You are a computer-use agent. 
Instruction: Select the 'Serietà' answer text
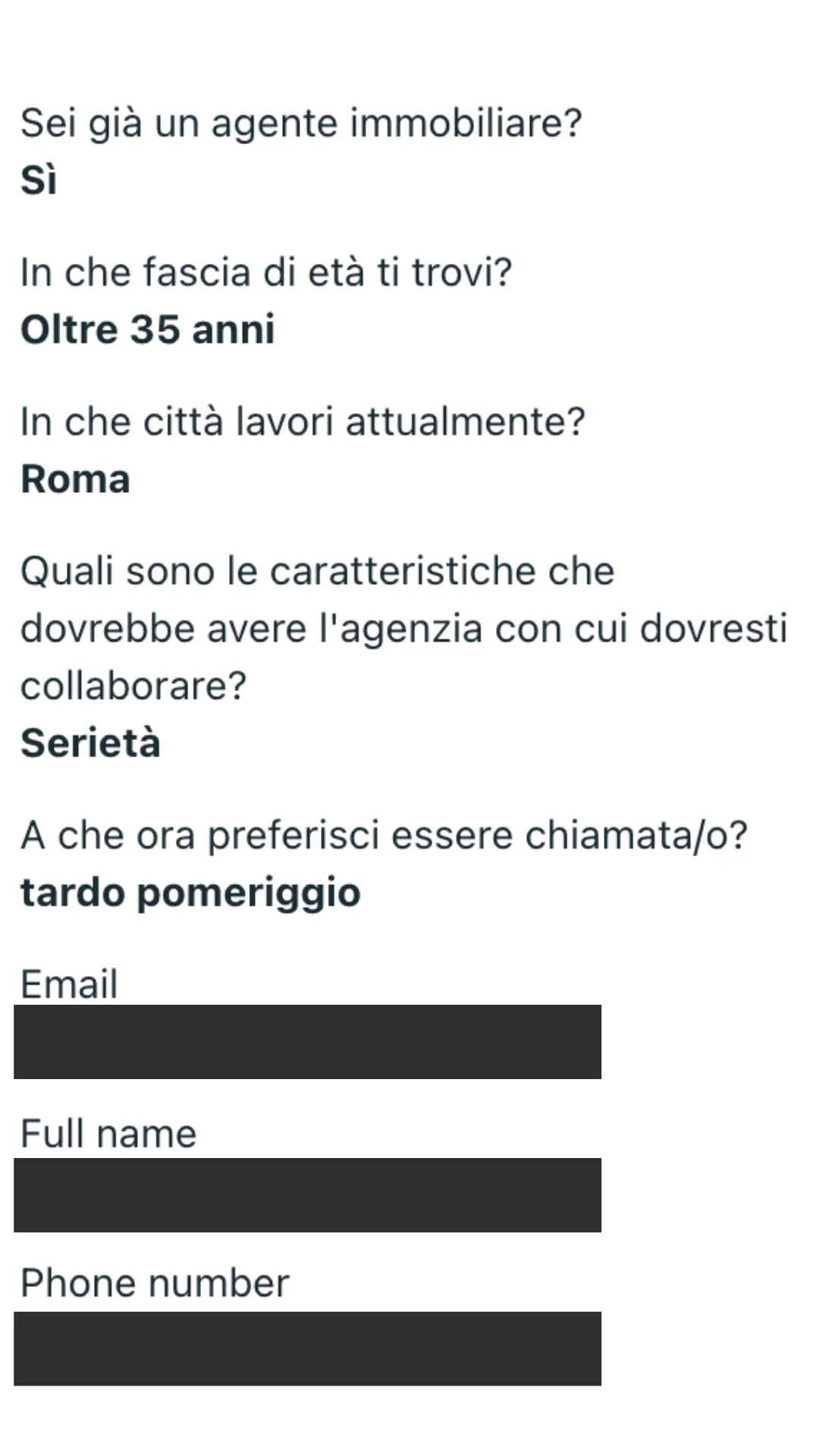tap(90, 742)
